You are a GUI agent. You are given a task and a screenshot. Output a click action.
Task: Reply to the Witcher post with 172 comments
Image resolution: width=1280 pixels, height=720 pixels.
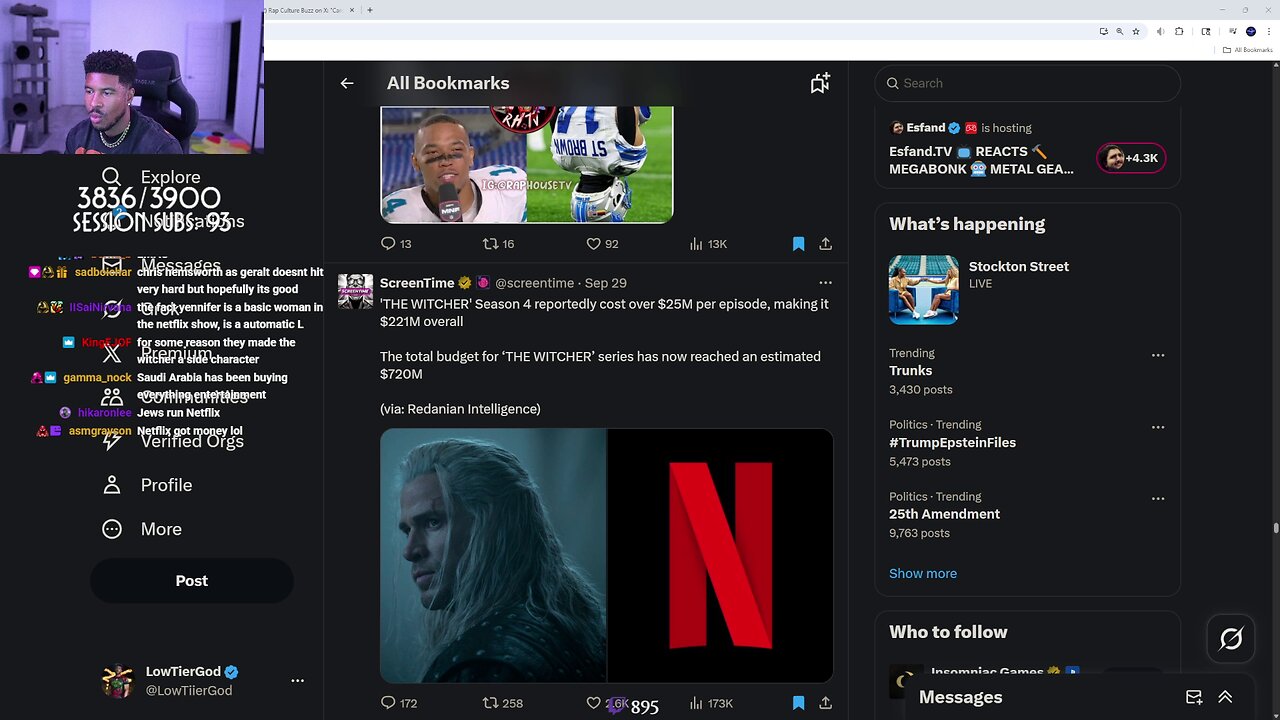tap(399, 704)
